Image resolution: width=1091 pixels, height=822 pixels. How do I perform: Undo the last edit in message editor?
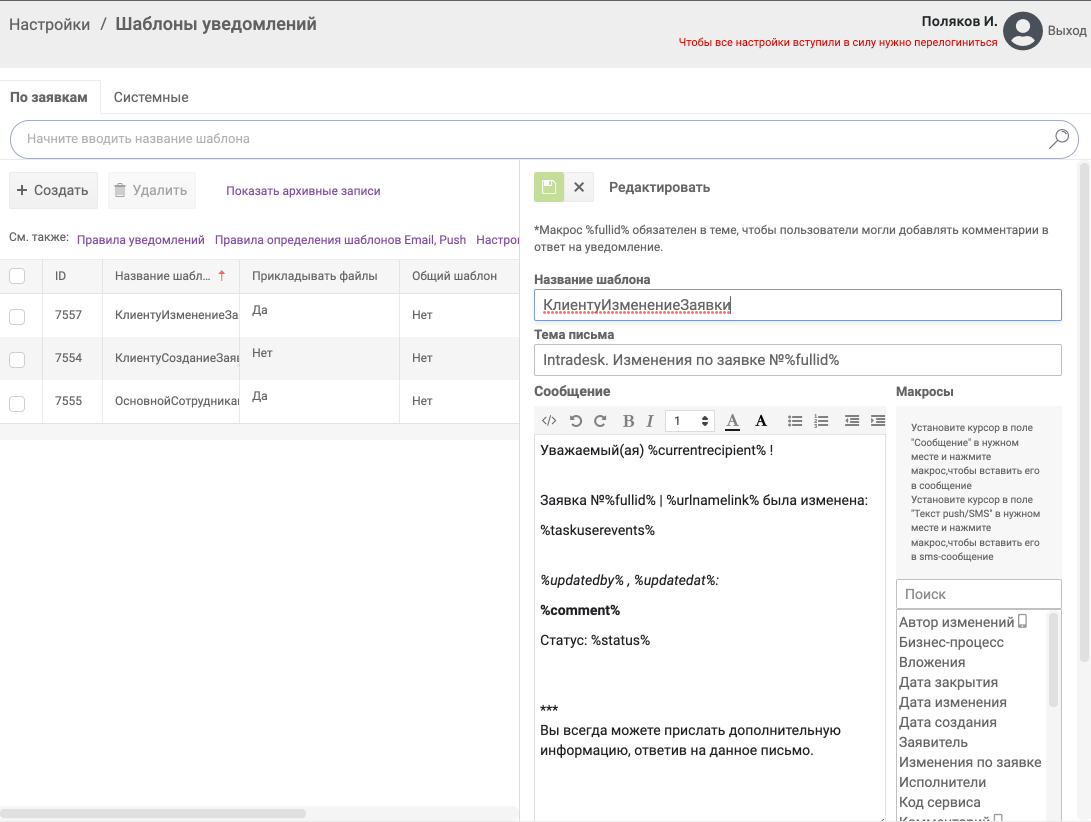point(575,420)
